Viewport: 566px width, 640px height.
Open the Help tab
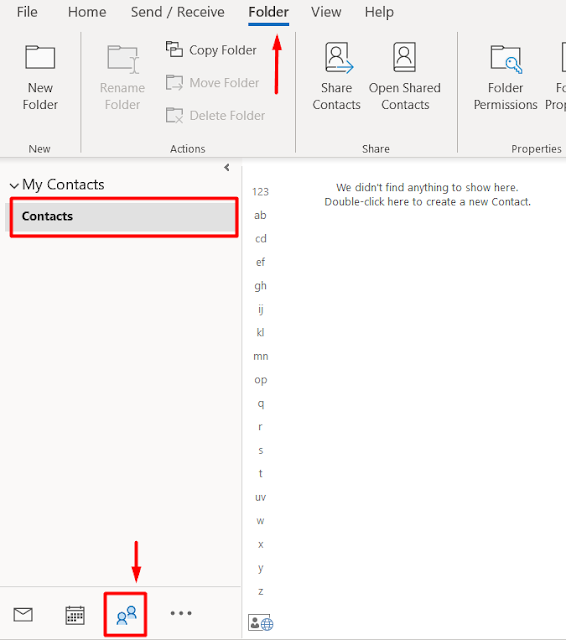click(379, 12)
